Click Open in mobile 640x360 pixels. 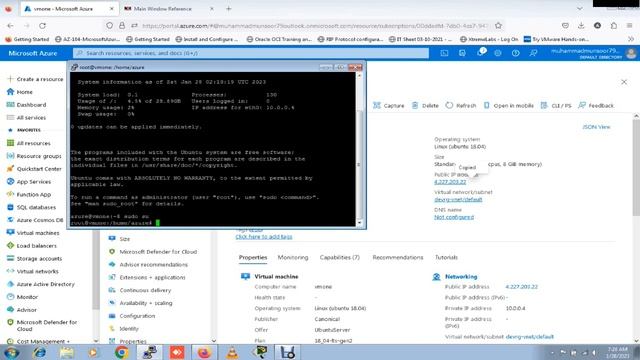click(508, 105)
